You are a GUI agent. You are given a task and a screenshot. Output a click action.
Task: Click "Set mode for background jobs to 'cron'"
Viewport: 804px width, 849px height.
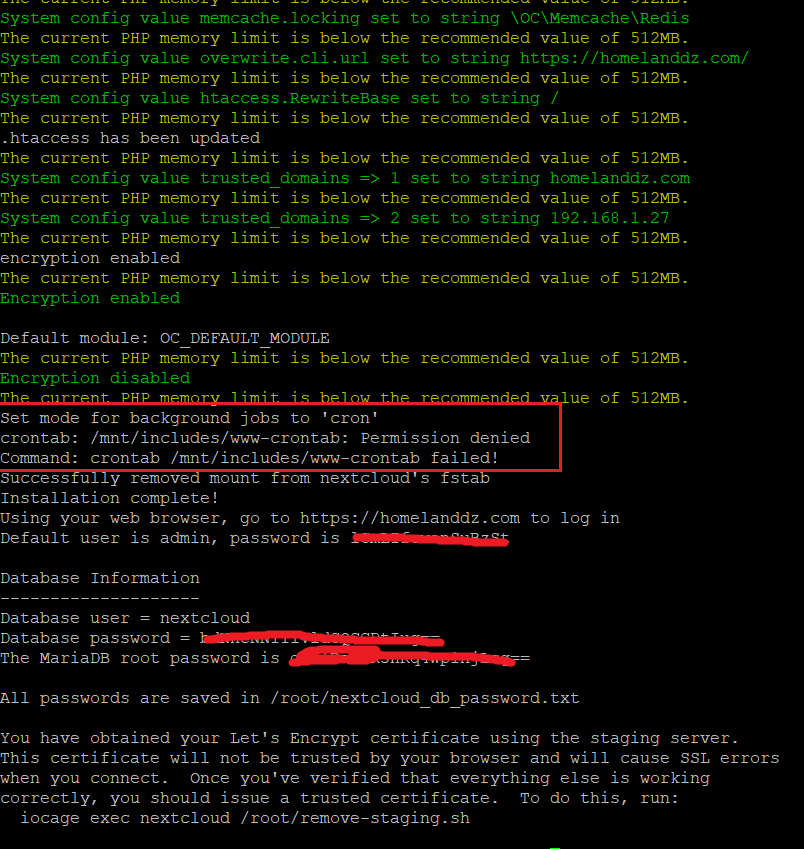point(189,418)
